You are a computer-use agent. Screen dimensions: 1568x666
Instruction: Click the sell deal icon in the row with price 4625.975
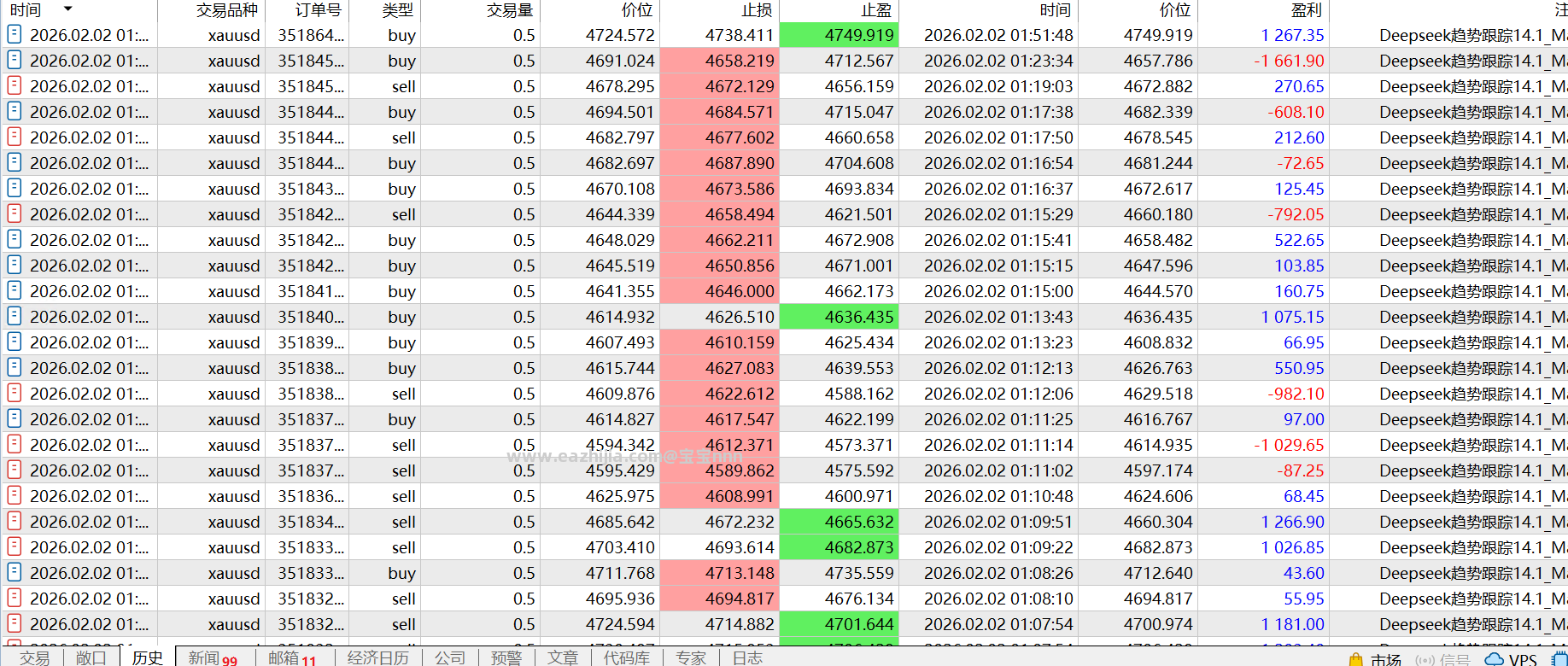click(x=14, y=495)
